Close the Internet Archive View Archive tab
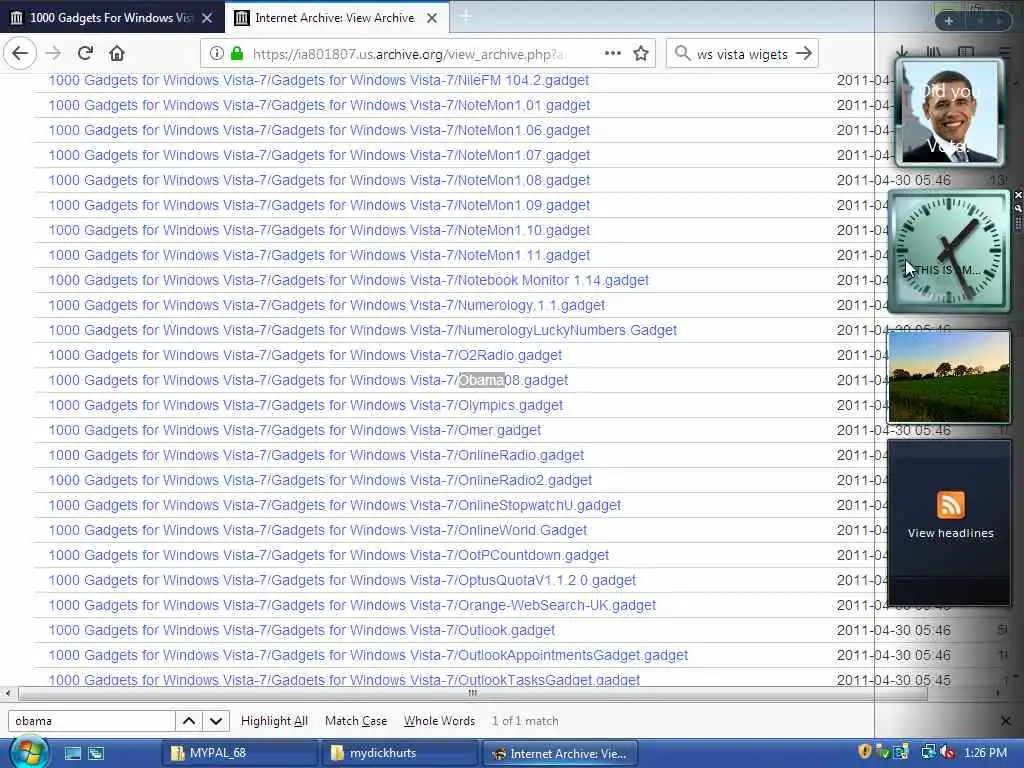The height and width of the screenshot is (768, 1024). coord(432,18)
